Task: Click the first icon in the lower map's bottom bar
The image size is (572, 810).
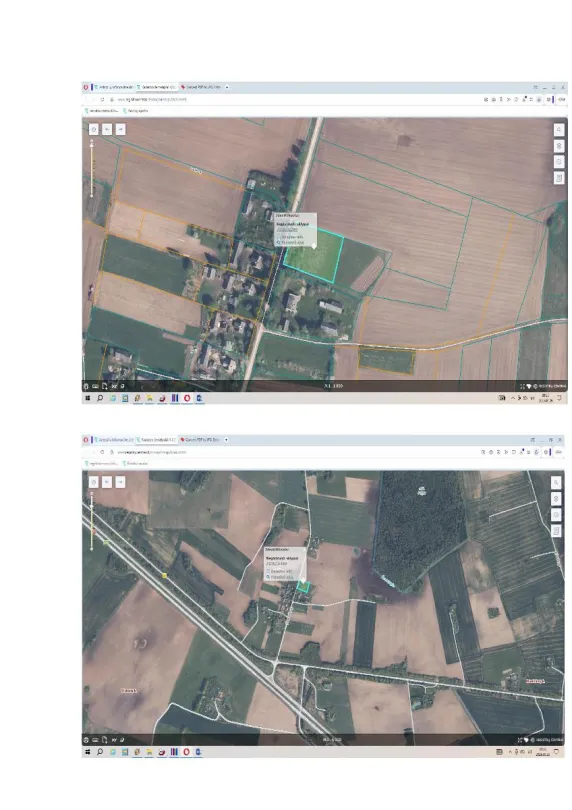Action: [86, 740]
